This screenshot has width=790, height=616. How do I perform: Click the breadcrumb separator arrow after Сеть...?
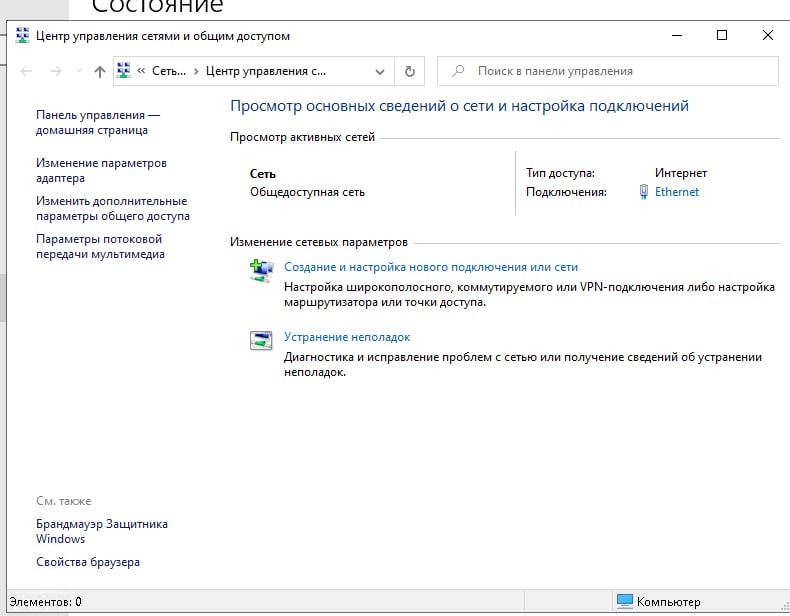[x=196, y=72]
